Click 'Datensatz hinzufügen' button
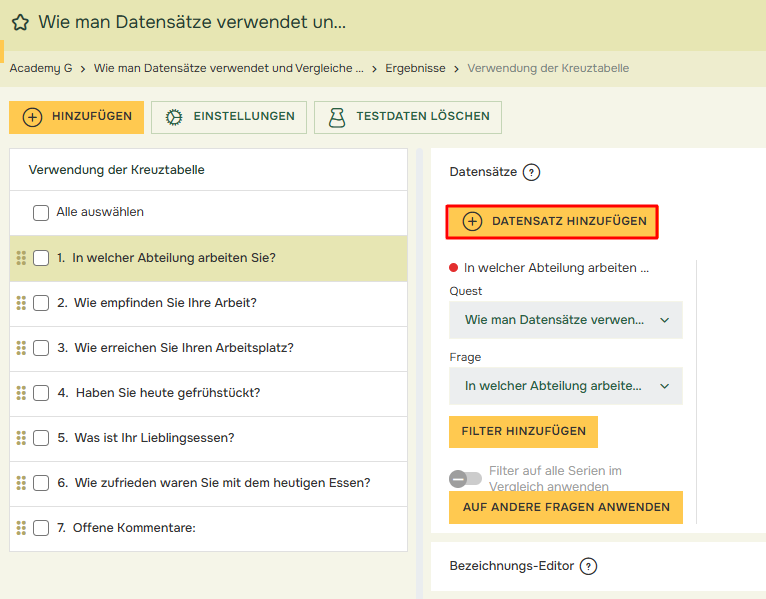This screenshot has height=599, width=766. pos(552,221)
